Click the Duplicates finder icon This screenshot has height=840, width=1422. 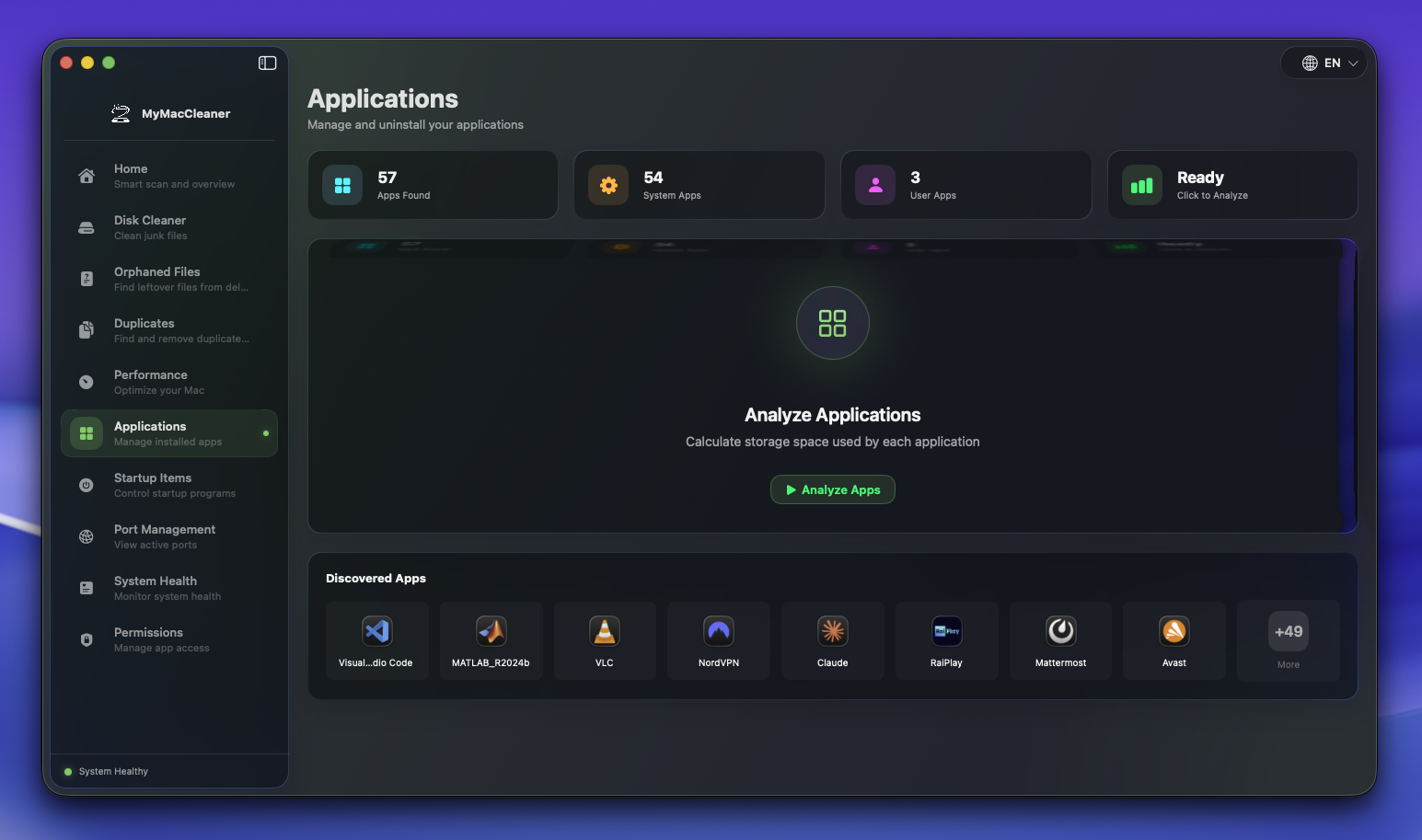(x=86, y=330)
